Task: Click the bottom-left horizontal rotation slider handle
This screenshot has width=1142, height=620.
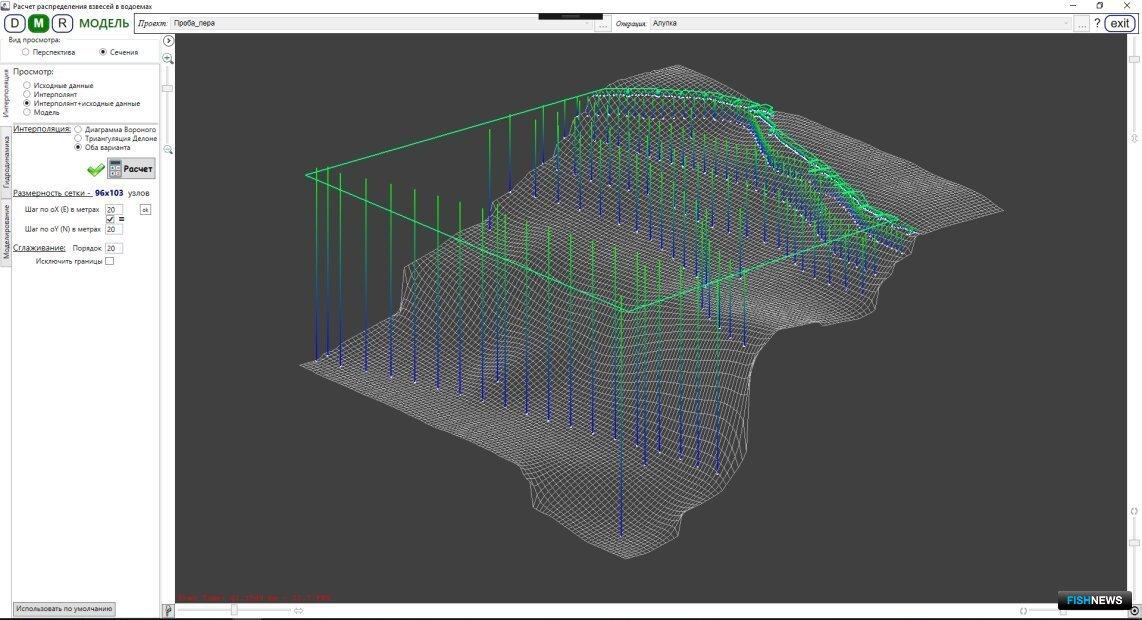Action: pos(234,610)
